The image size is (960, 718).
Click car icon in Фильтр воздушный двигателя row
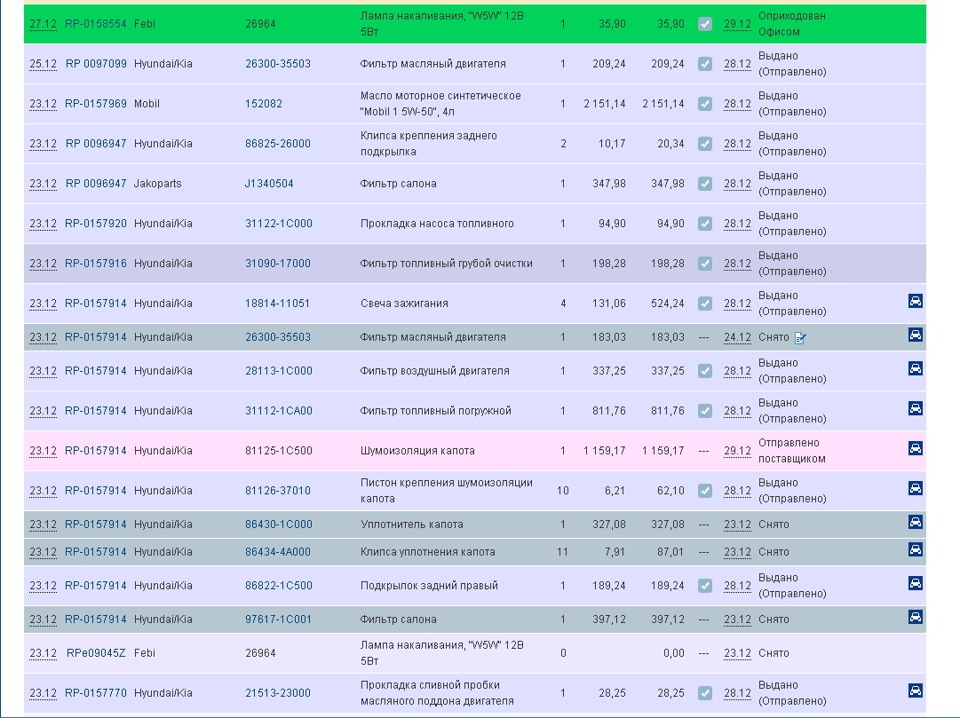915,369
